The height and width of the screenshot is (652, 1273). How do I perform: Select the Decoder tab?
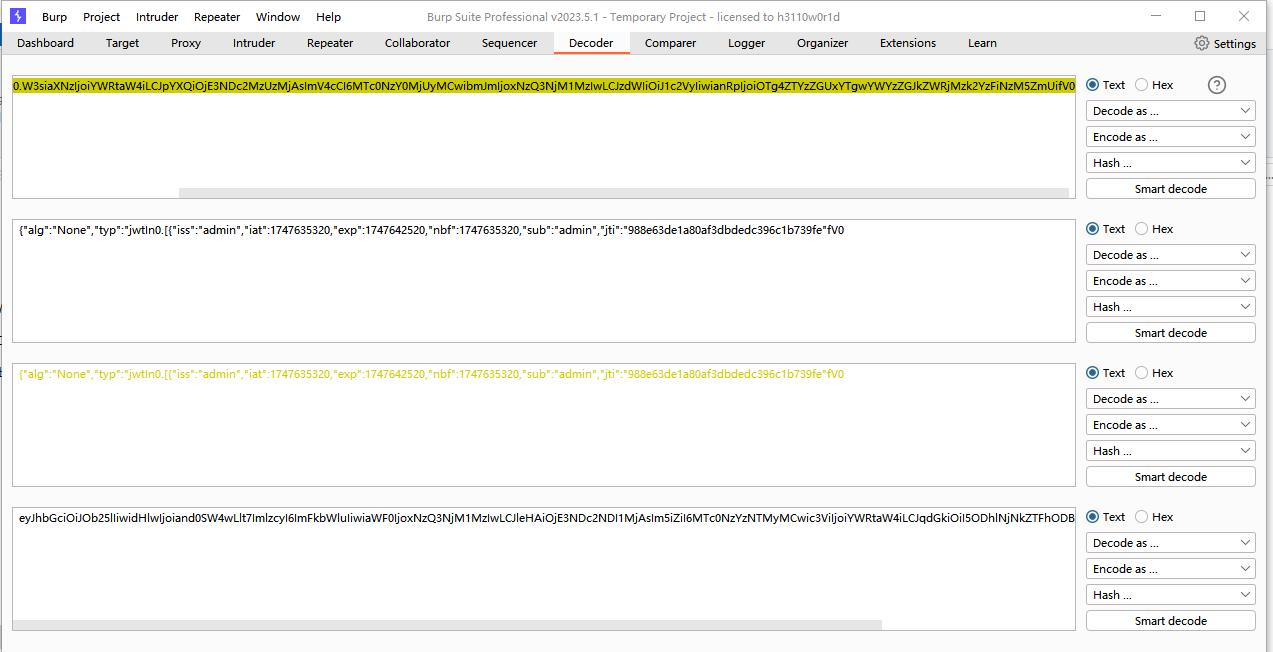591,43
